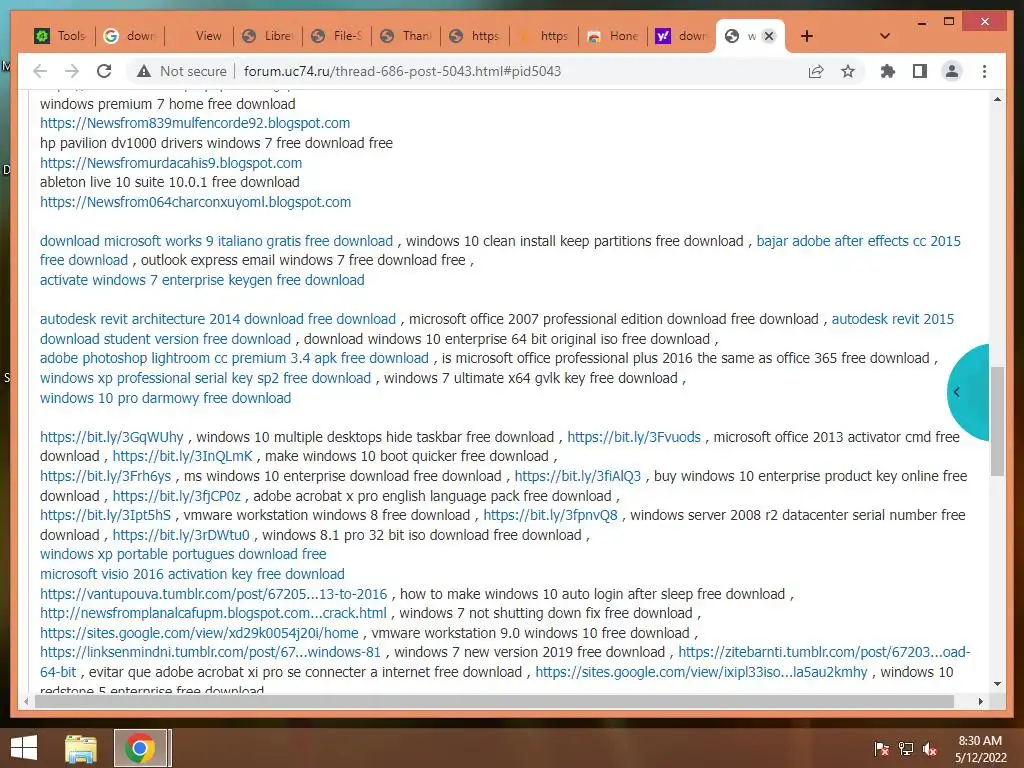The width and height of the screenshot is (1024, 768).
Task: Click the muted volume tray icon
Action: point(931,749)
